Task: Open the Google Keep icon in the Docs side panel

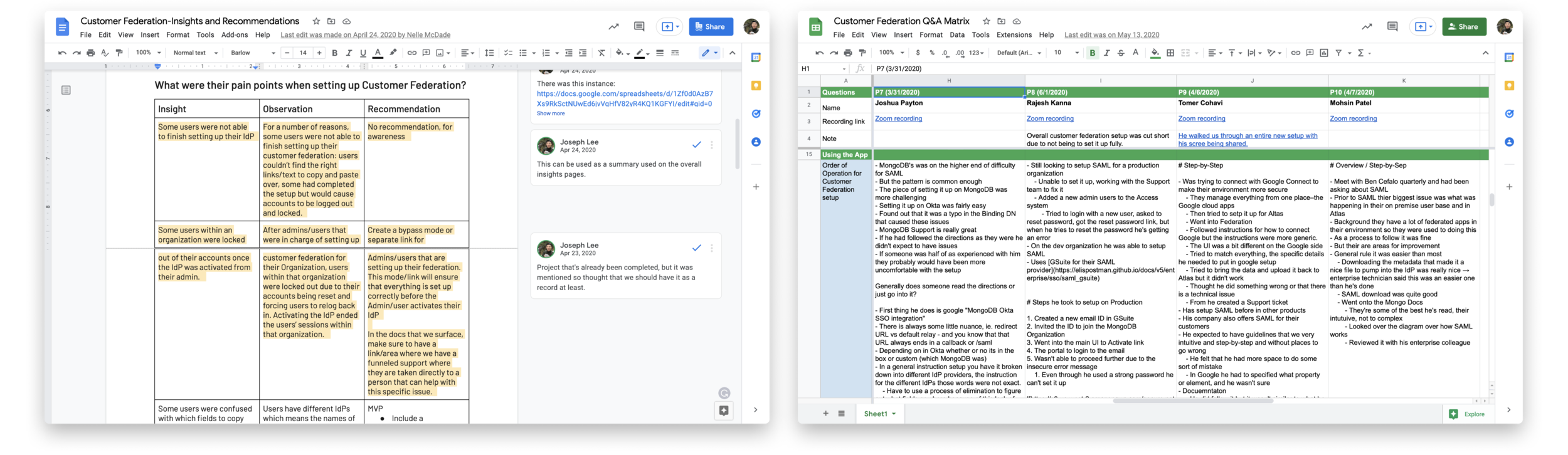Action: pos(756,86)
